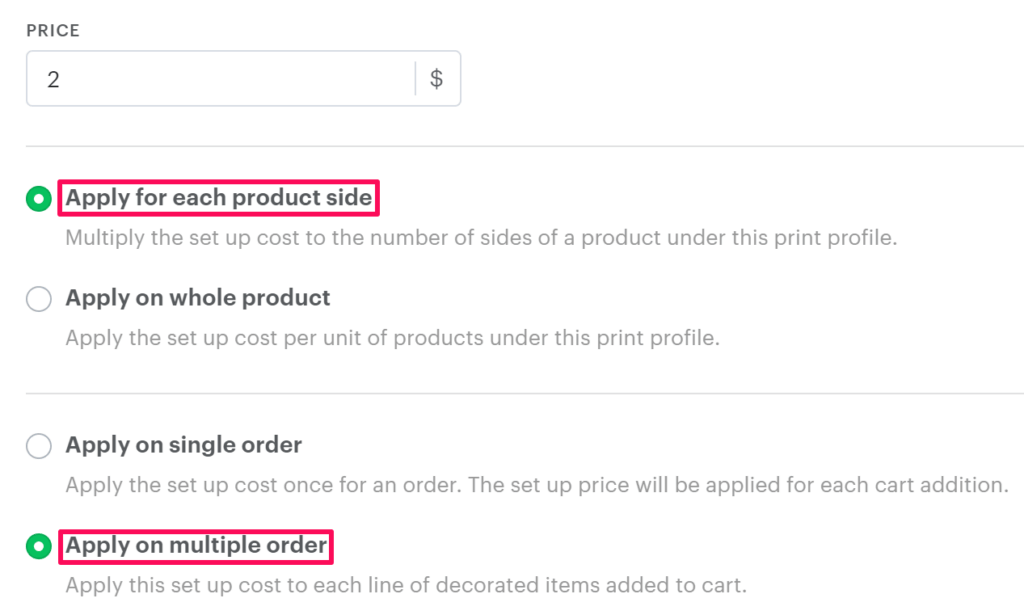The height and width of the screenshot is (615, 1024).
Task: Click the 'Apply for each product side' label text
Action: point(219,198)
